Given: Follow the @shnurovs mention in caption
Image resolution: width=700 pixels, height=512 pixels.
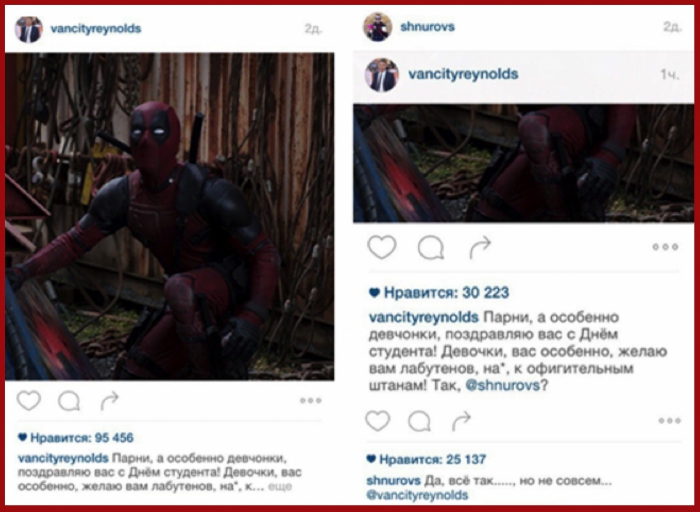Looking at the screenshot, I should point(502,385).
